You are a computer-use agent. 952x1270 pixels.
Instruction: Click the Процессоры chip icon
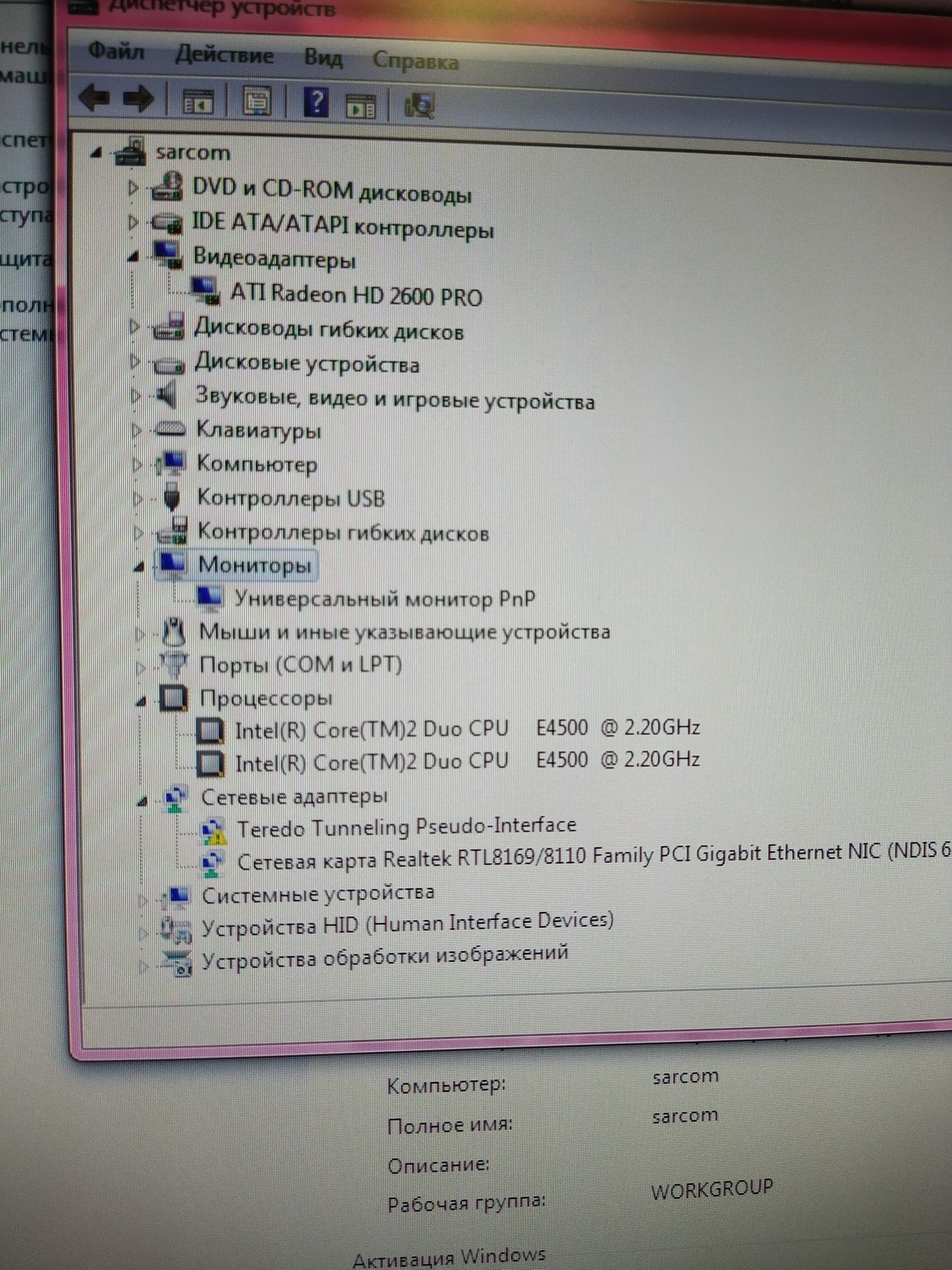174,698
